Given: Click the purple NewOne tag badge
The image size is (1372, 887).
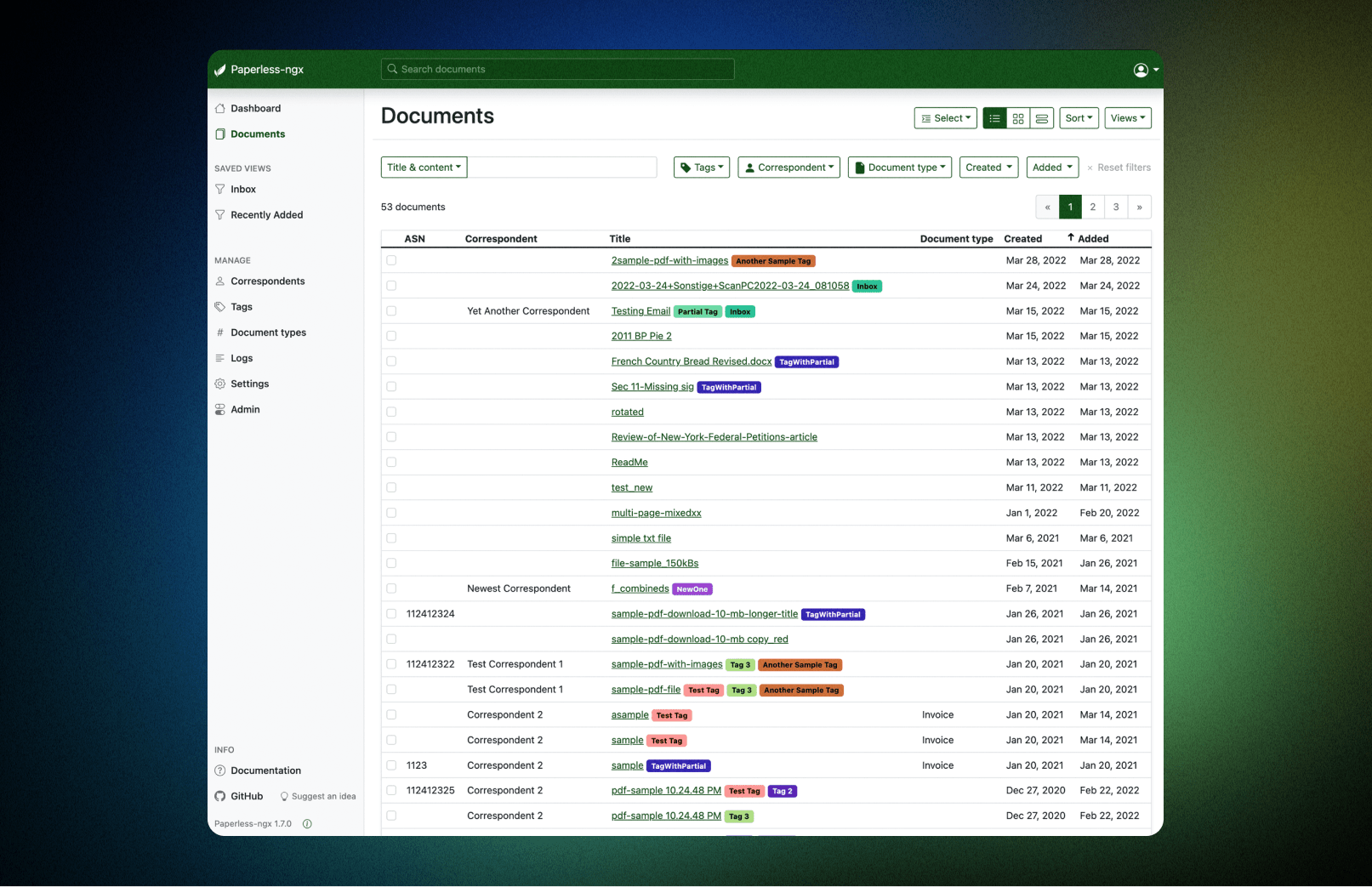Looking at the screenshot, I should (x=692, y=588).
